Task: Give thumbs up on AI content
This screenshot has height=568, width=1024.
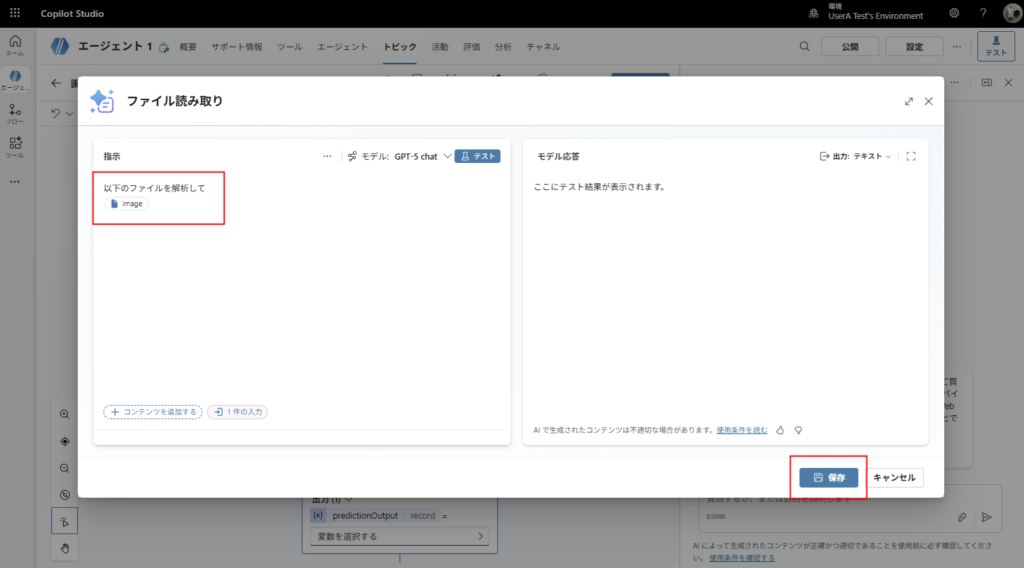Action: click(x=780, y=430)
